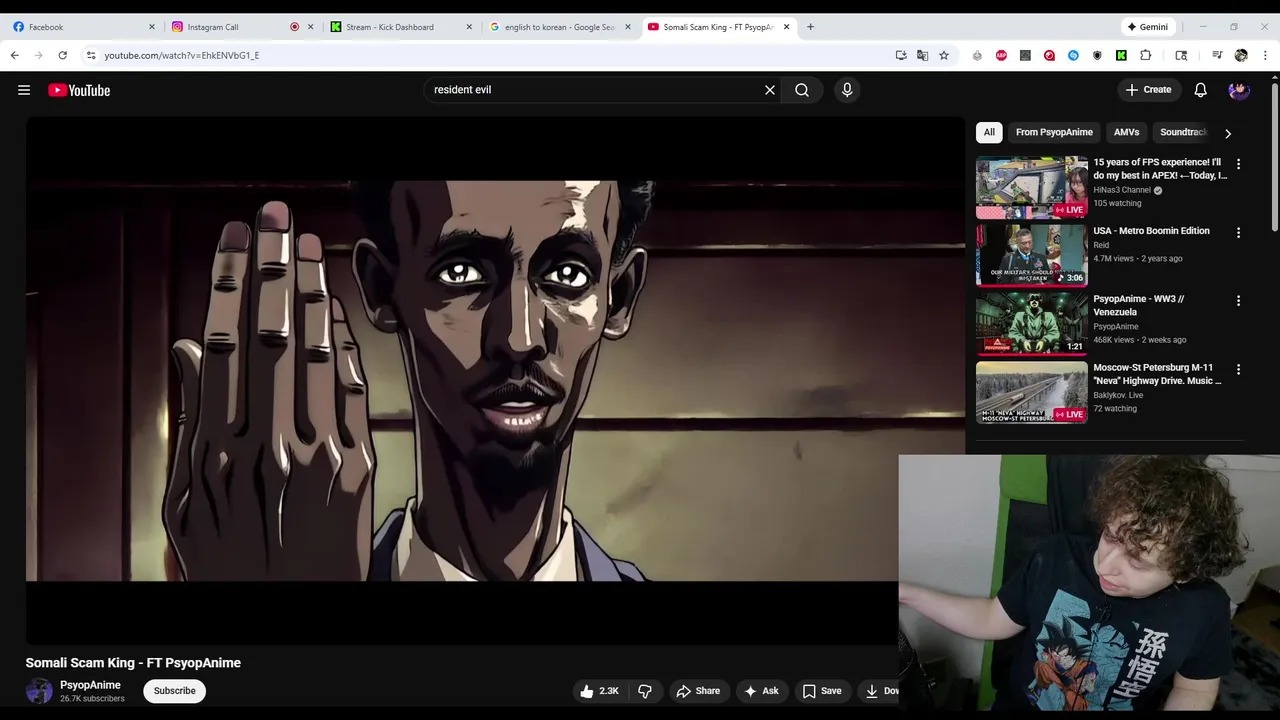Open site information icon in address bar
The width and height of the screenshot is (1280, 720).
click(91, 55)
